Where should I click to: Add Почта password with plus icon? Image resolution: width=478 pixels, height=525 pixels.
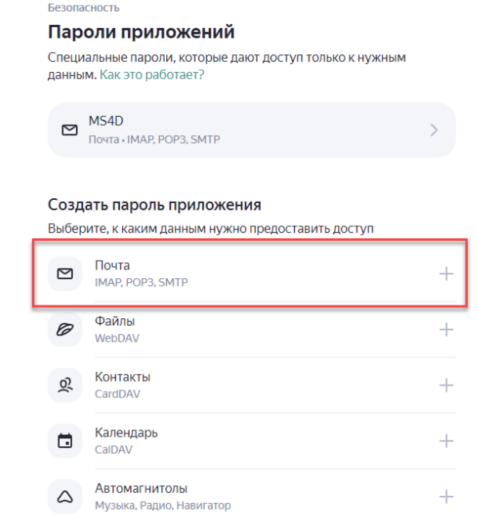point(446,274)
